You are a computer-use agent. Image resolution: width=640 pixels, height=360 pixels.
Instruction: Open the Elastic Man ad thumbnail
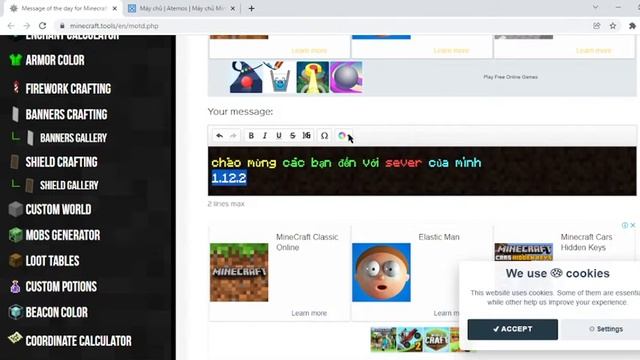tap(381, 272)
